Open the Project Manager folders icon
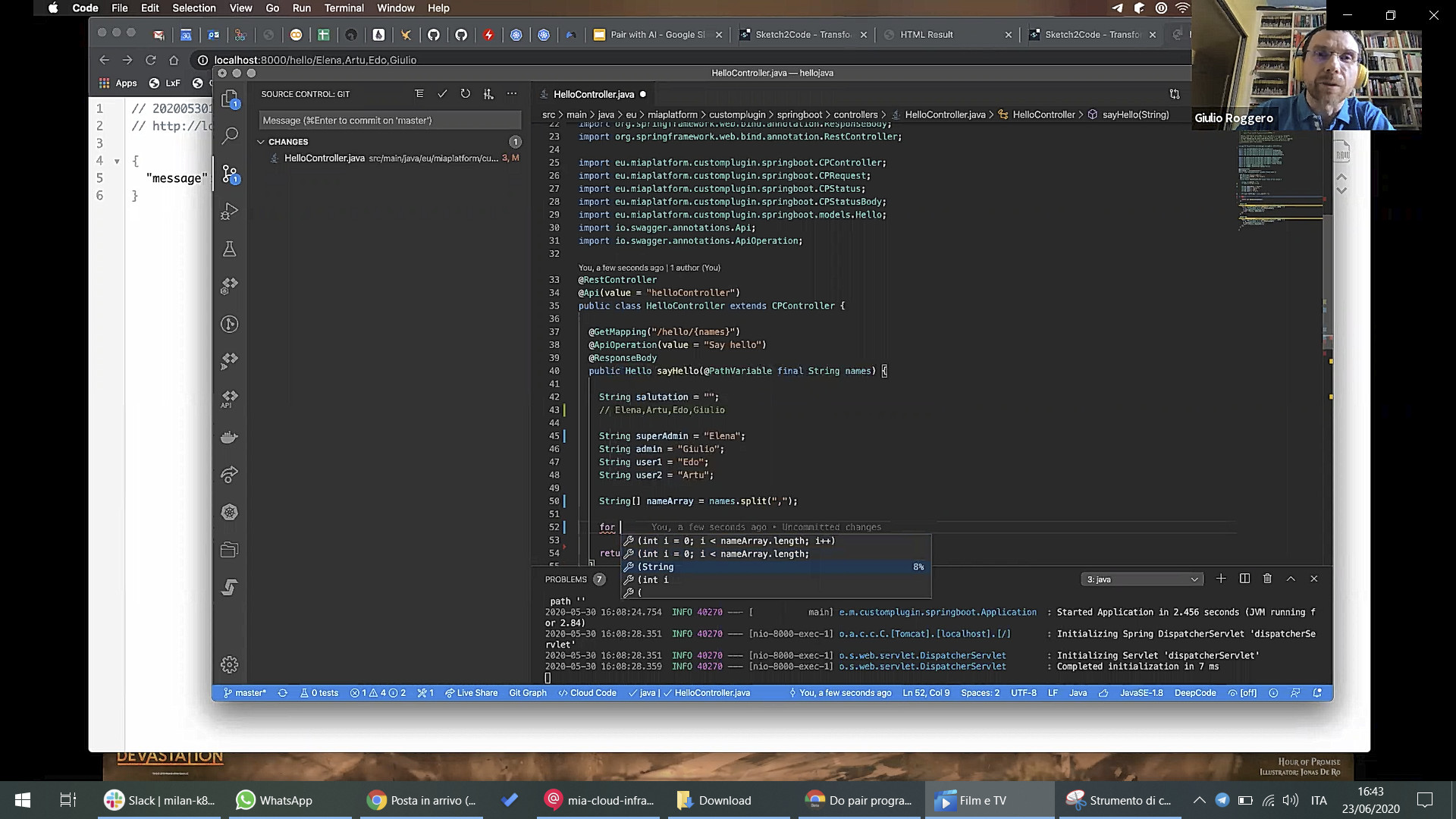This screenshot has height=819, width=1456. [x=229, y=550]
